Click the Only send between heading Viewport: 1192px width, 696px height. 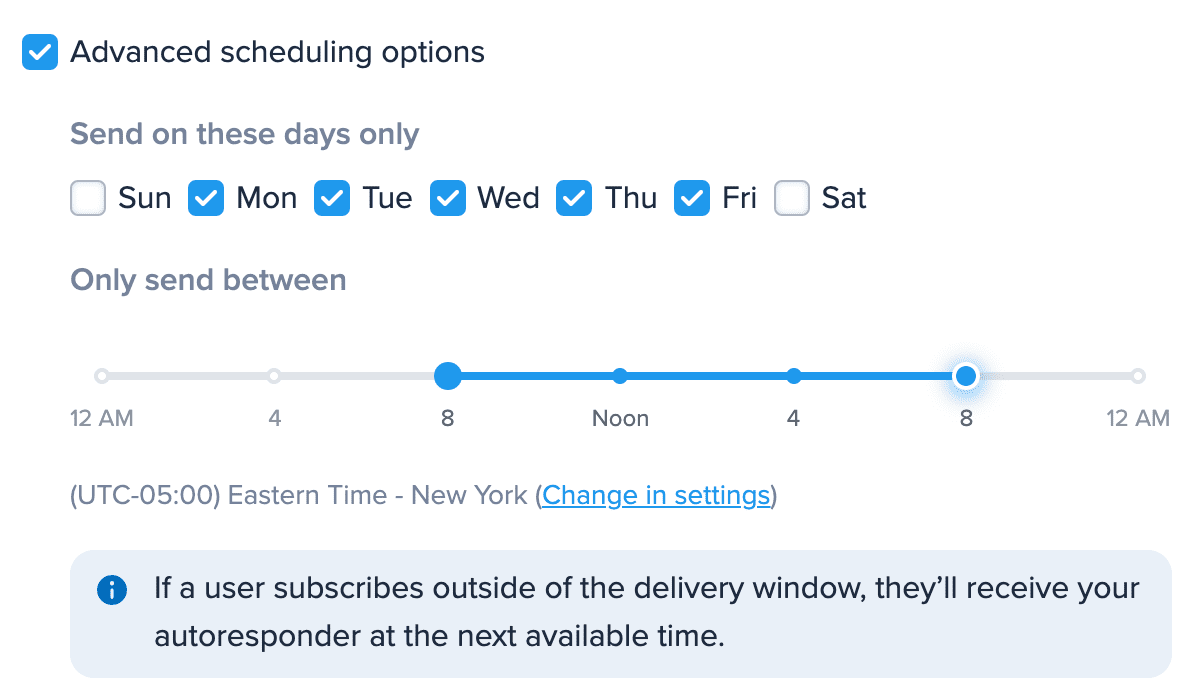point(207,280)
